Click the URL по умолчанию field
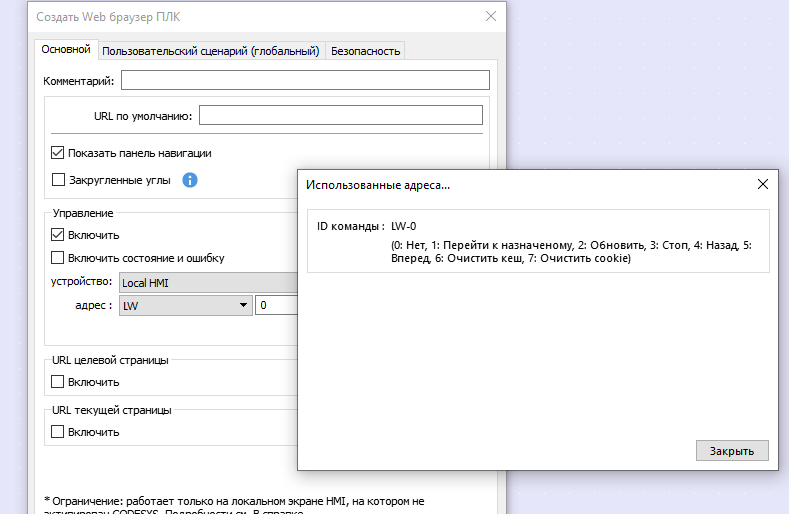 point(341,115)
